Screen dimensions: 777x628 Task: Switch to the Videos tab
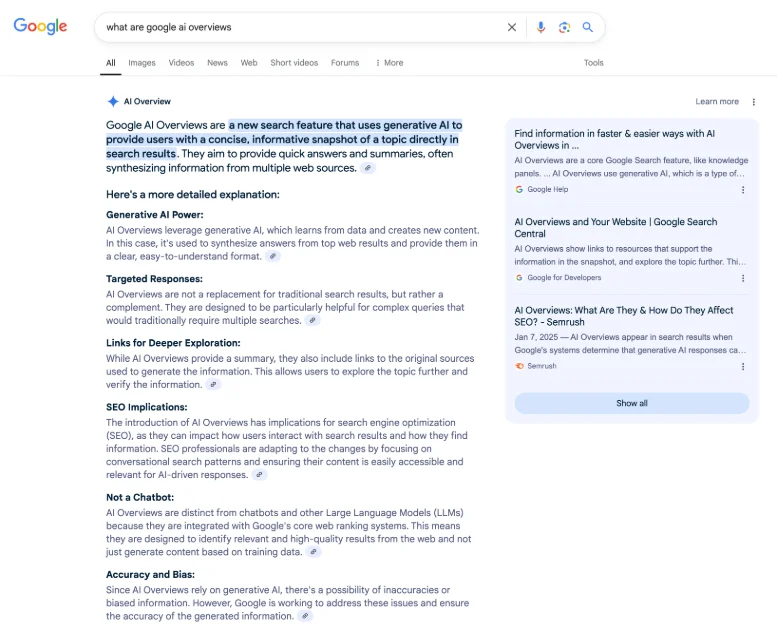click(x=181, y=63)
